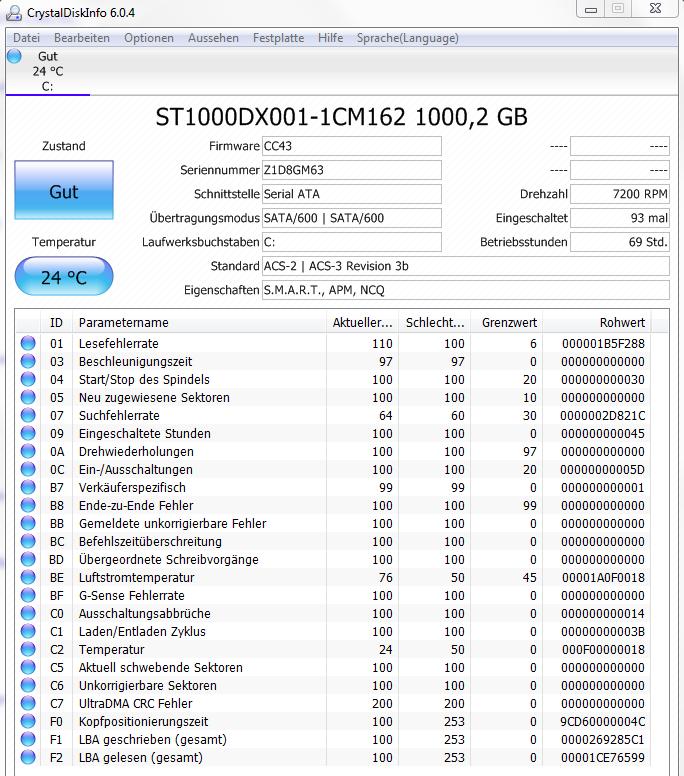Click raw value 00001A0F0018
Viewport: 684px width, 776px height.
pyautogui.click(x=603, y=578)
